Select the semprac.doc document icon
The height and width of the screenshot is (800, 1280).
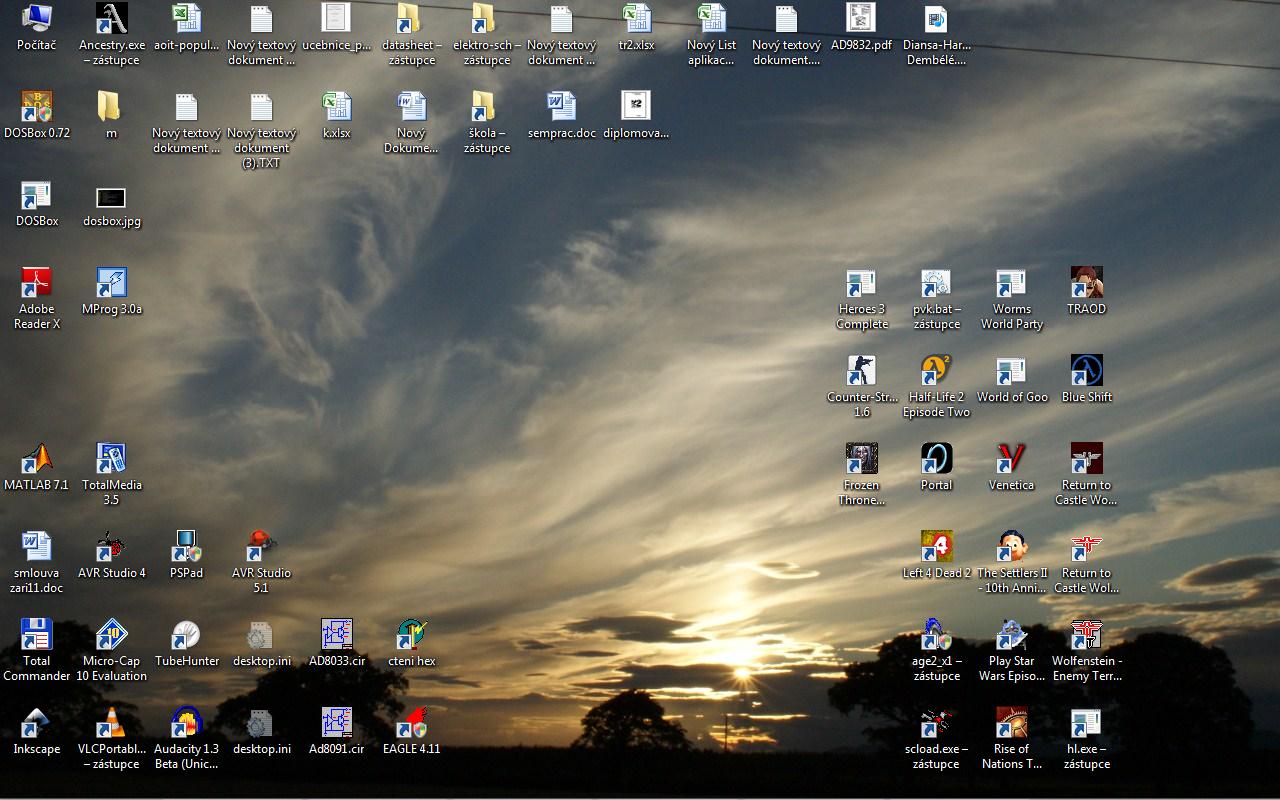[x=561, y=107]
